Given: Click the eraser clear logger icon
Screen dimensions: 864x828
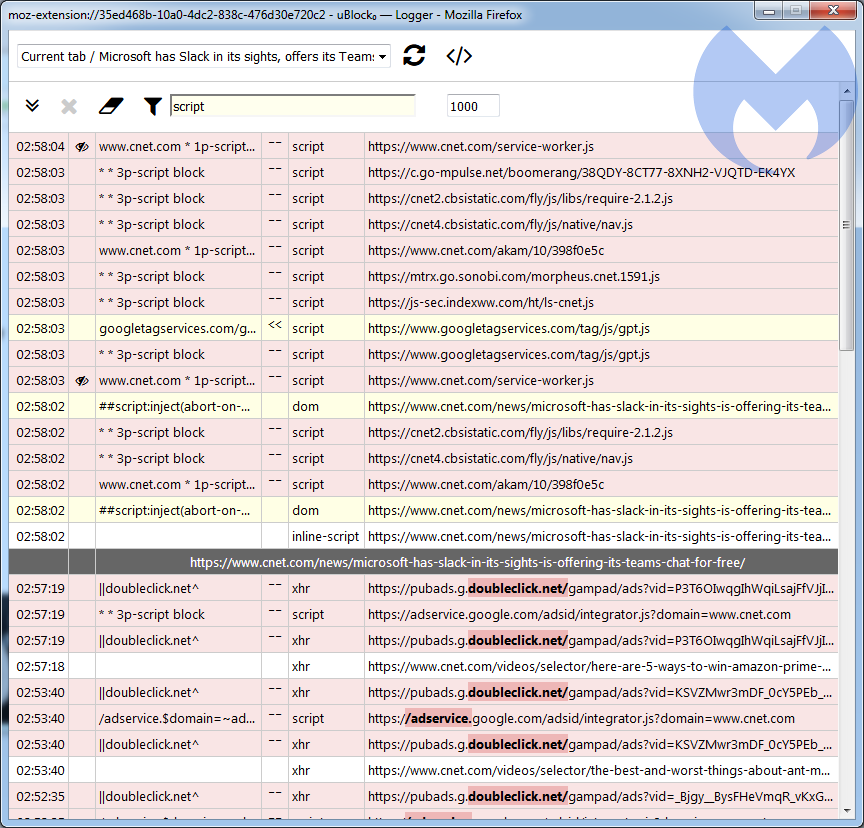Looking at the screenshot, I should tap(111, 106).
